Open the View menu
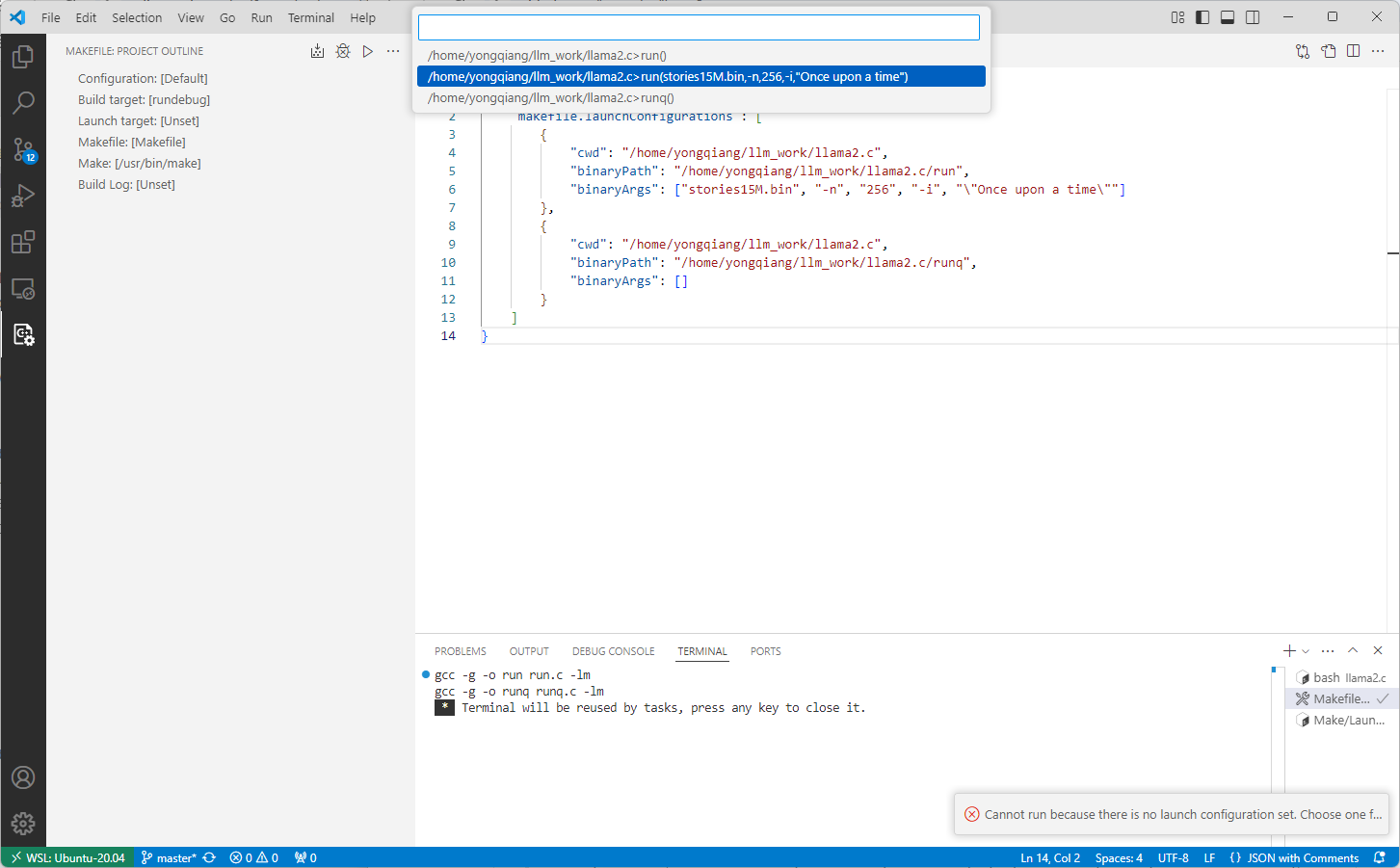The width and height of the screenshot is (1400, 868). pyautogui.click(x=191, y=17)
